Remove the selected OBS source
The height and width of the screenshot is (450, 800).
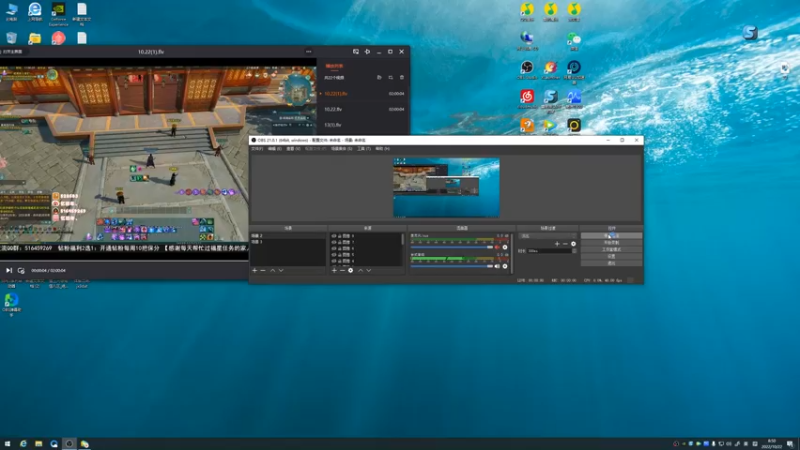(x=342, y=270)
